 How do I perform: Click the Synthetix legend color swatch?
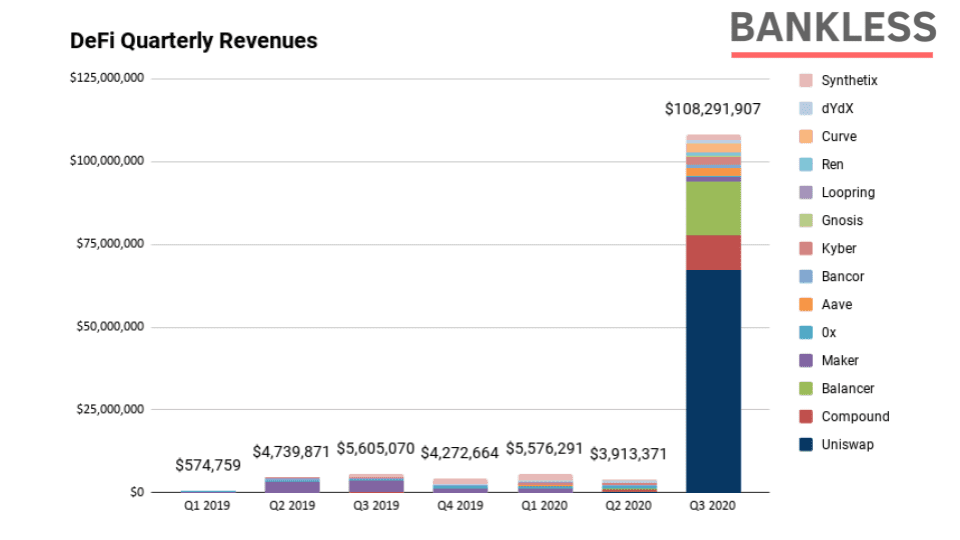pos(806,80)
